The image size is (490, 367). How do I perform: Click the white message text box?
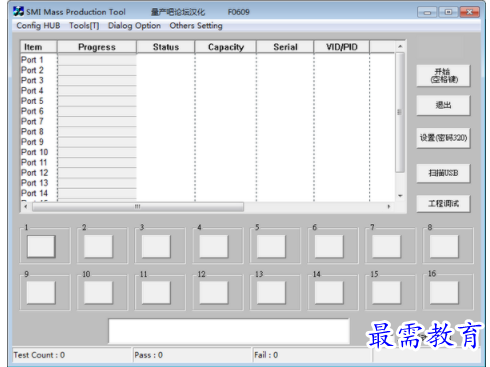[229, 331]
